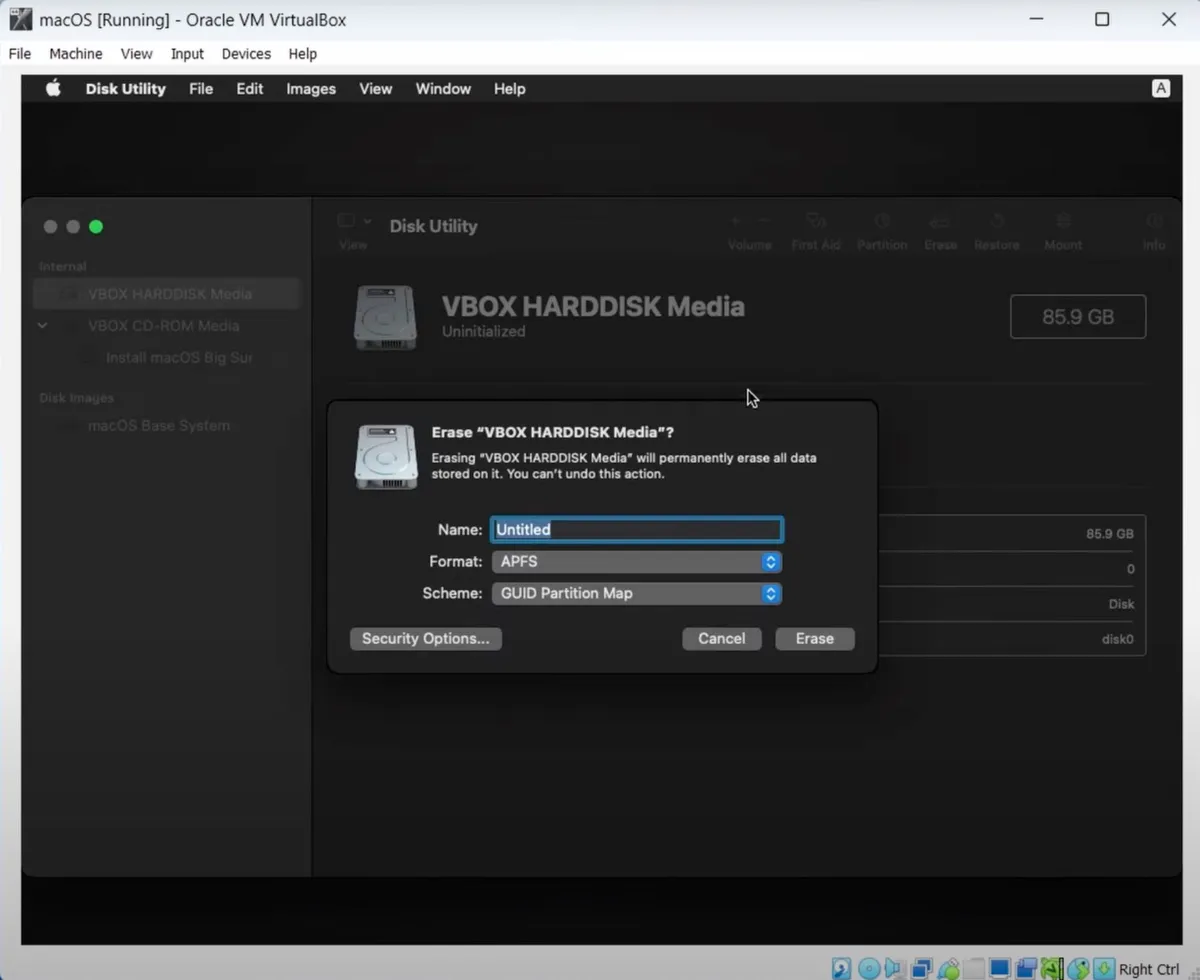1200x980 pixels.
Task: Click the Uninitialized status text
Action: click(484, 331)
